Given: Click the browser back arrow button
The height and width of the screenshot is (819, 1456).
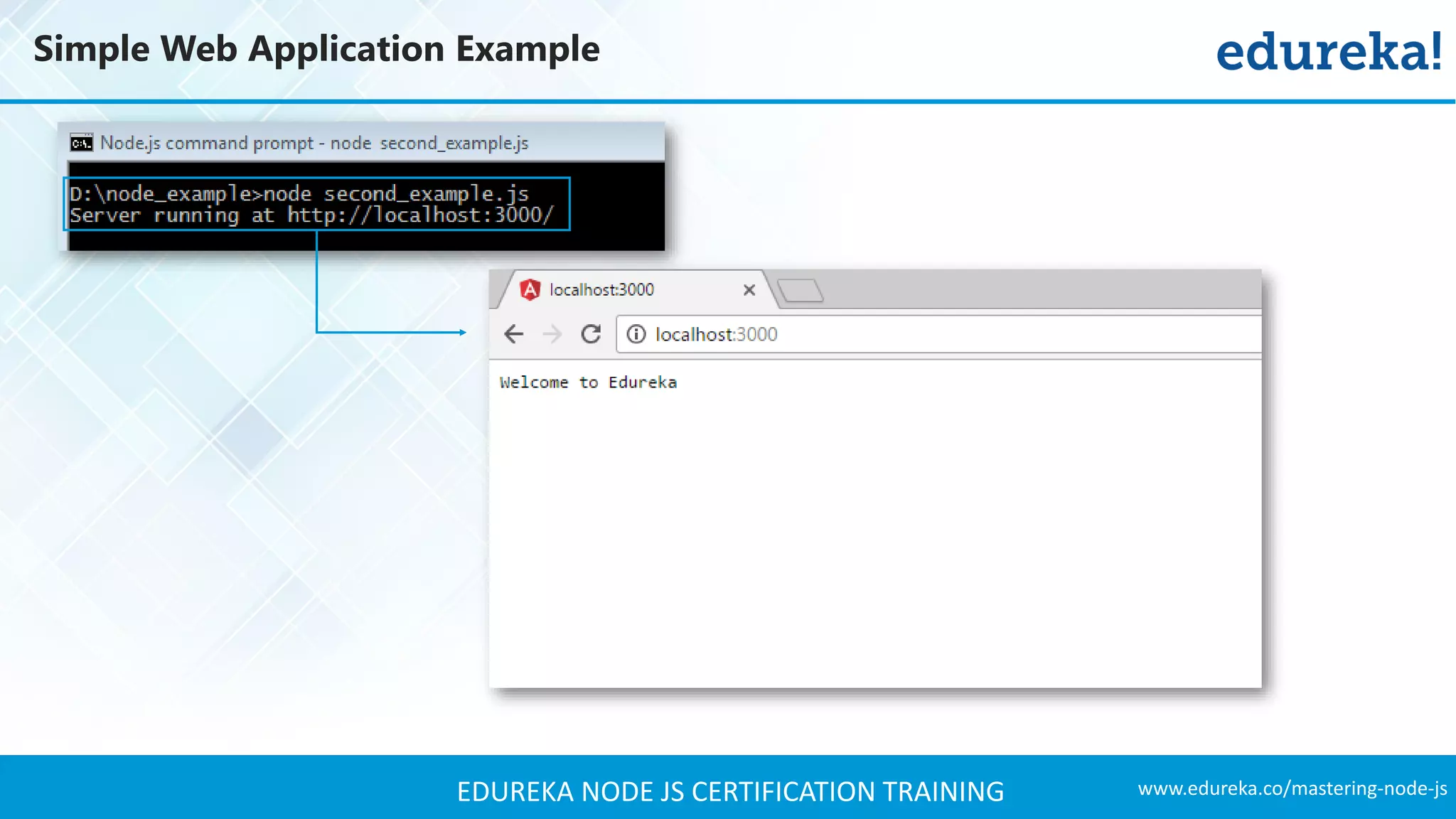Looking at the screenshot, I should pos(513,333).
